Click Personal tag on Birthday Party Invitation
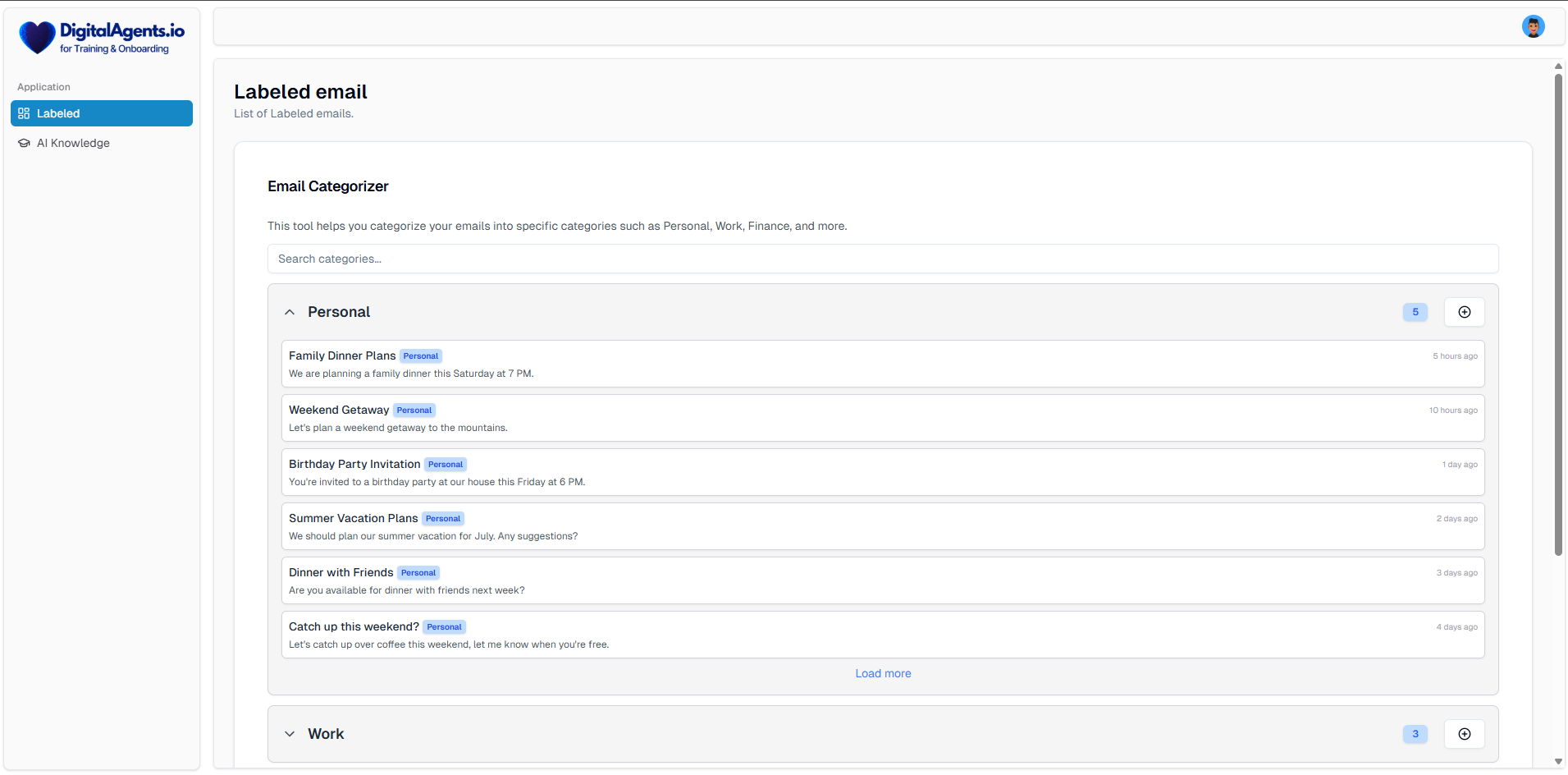Image resolution: width=1568 pixels, height=775 pixels. tap(446, 465)
